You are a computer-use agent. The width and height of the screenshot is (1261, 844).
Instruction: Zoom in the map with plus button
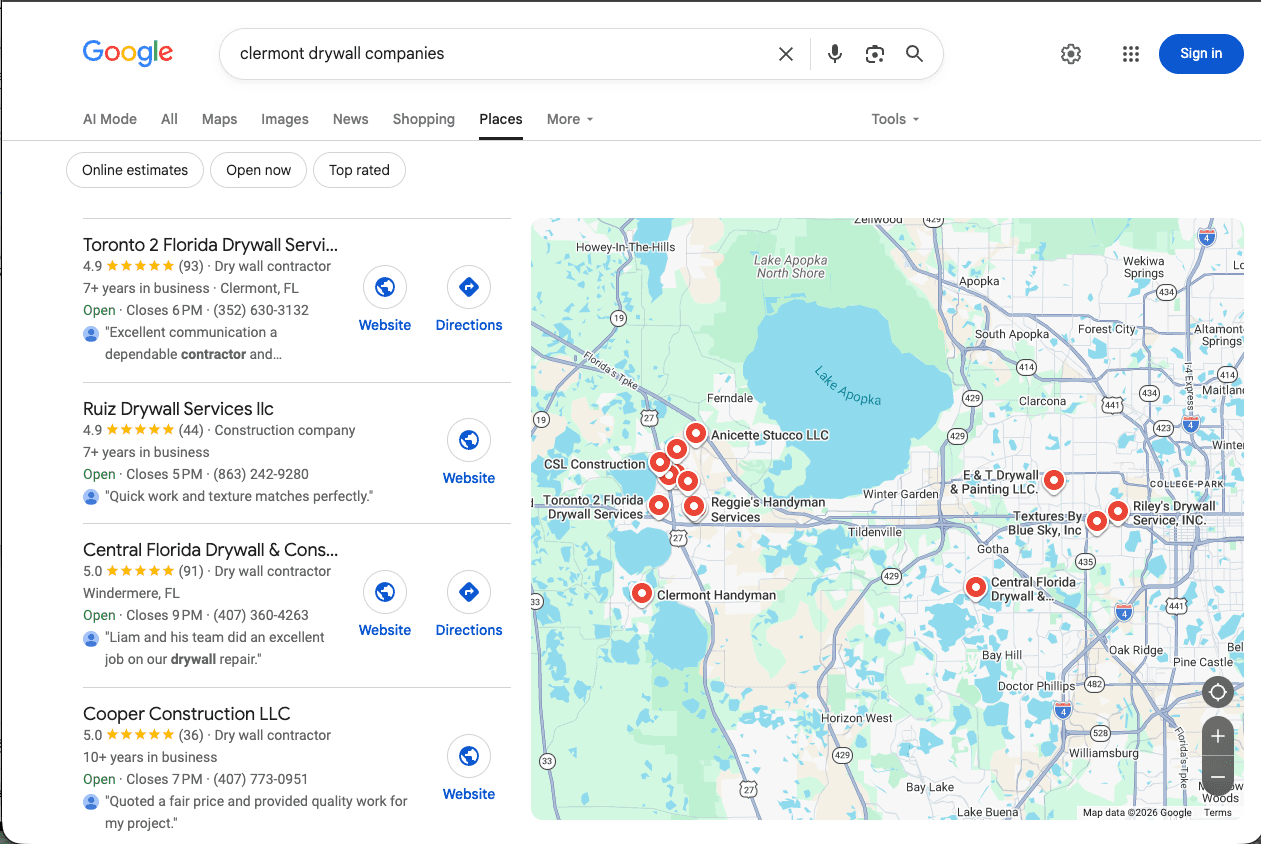click(x=1217, y=737)
